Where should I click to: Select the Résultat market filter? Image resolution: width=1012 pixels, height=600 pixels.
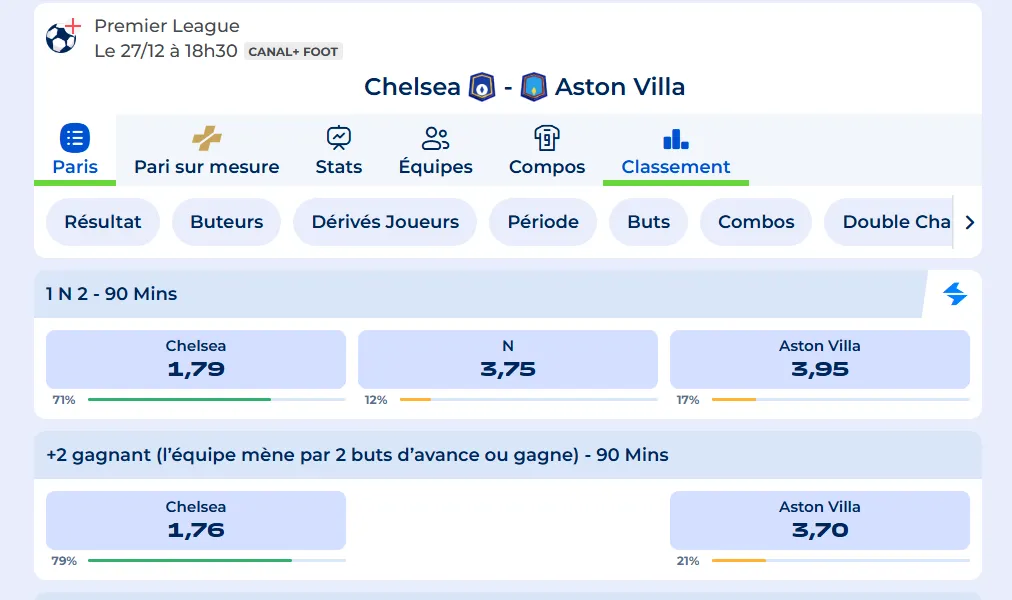(x=102, y=222)
